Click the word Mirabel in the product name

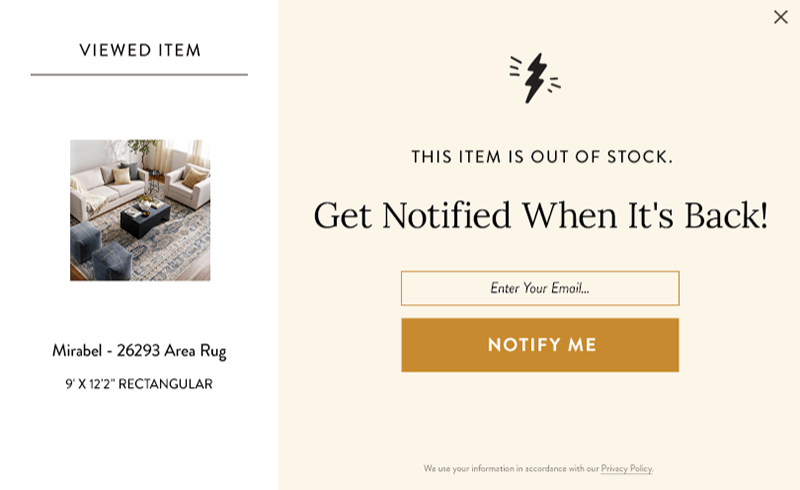point(78,351)
